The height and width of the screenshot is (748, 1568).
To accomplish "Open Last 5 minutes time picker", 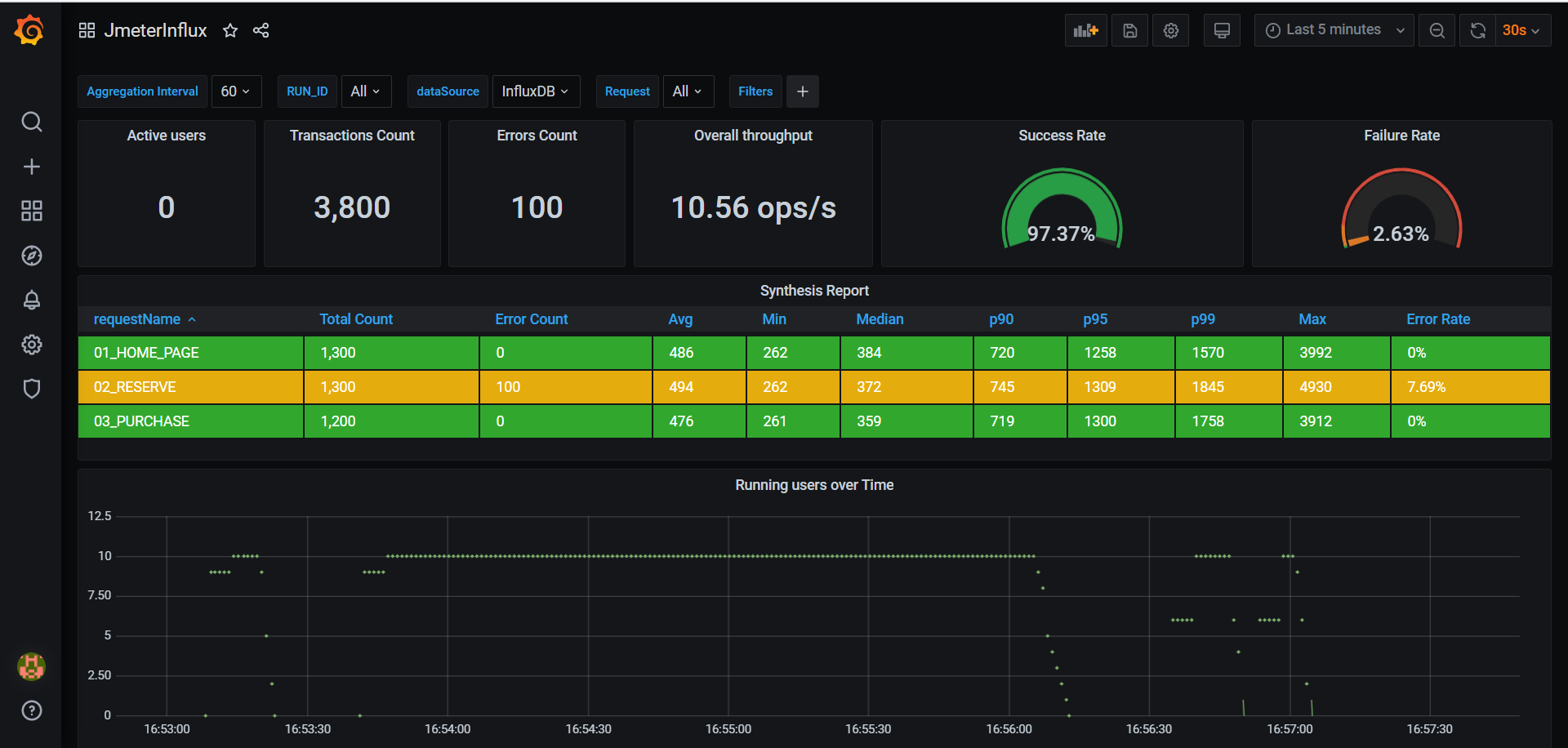I will [x=1334, y=30].
